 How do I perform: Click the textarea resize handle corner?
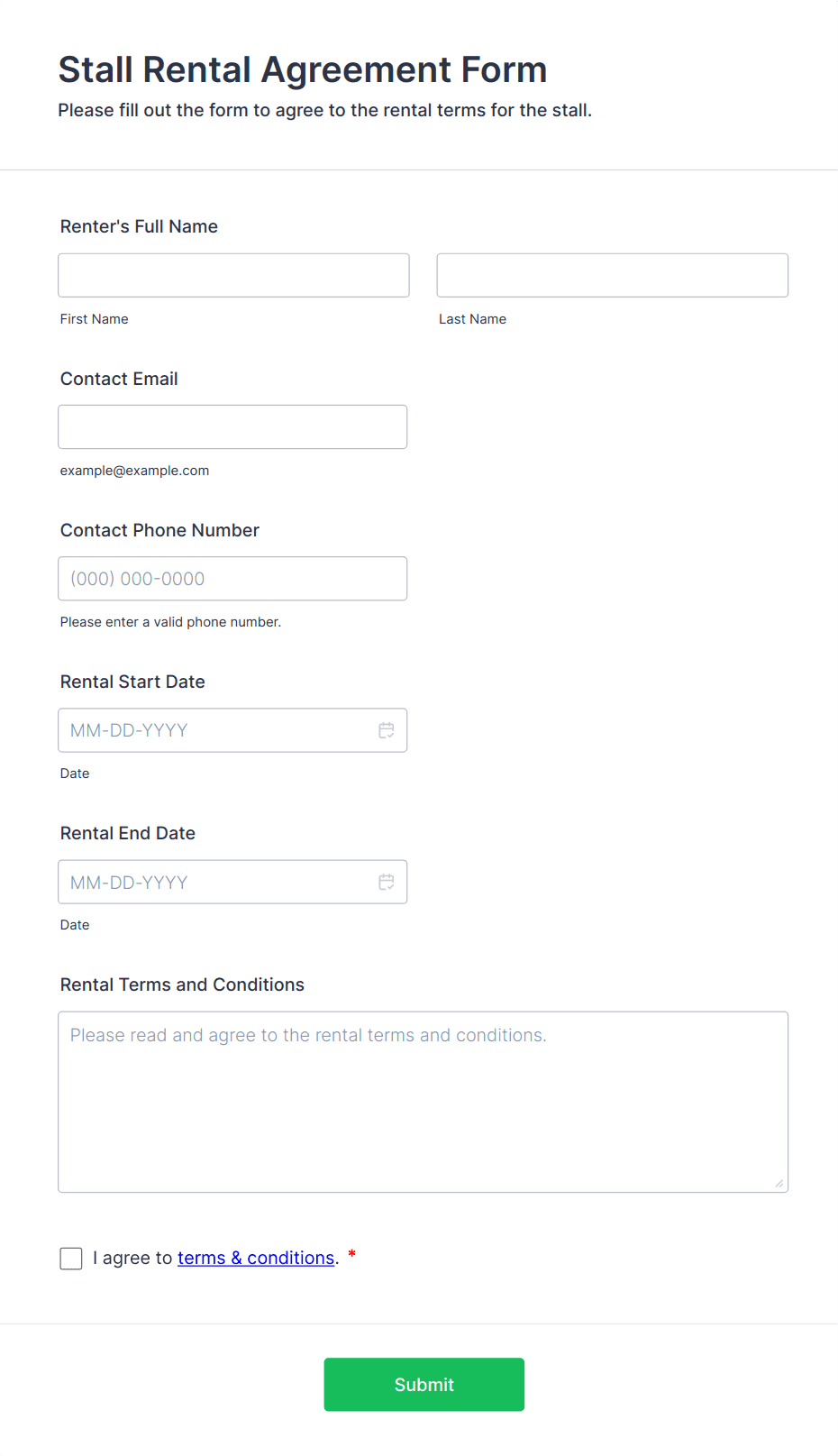pyautogui.click(x=779, y=1184)
